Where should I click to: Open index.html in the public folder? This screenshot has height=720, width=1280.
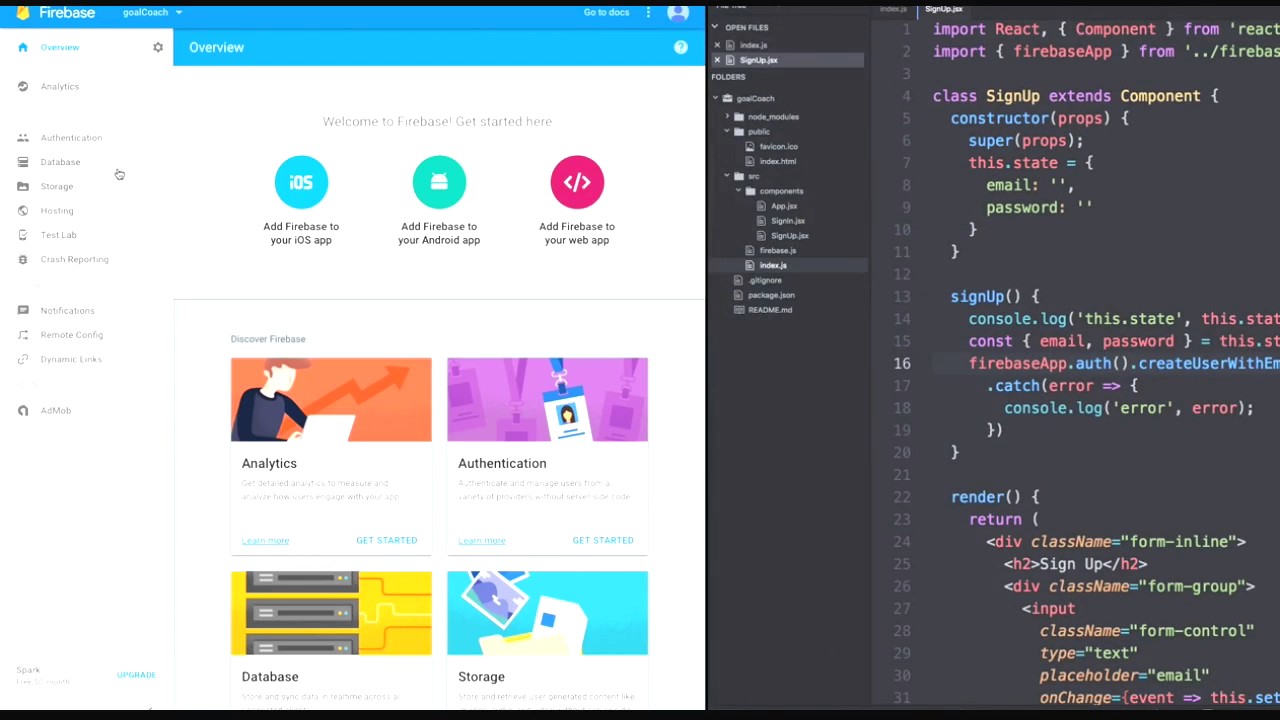[777, 161]
